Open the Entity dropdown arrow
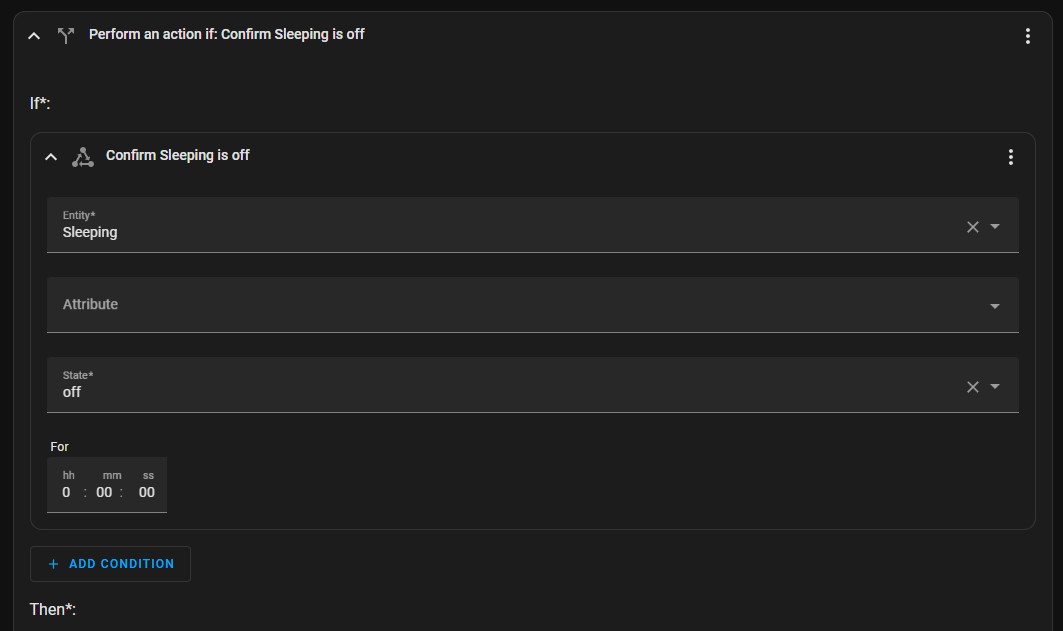 tap(995, 227)
